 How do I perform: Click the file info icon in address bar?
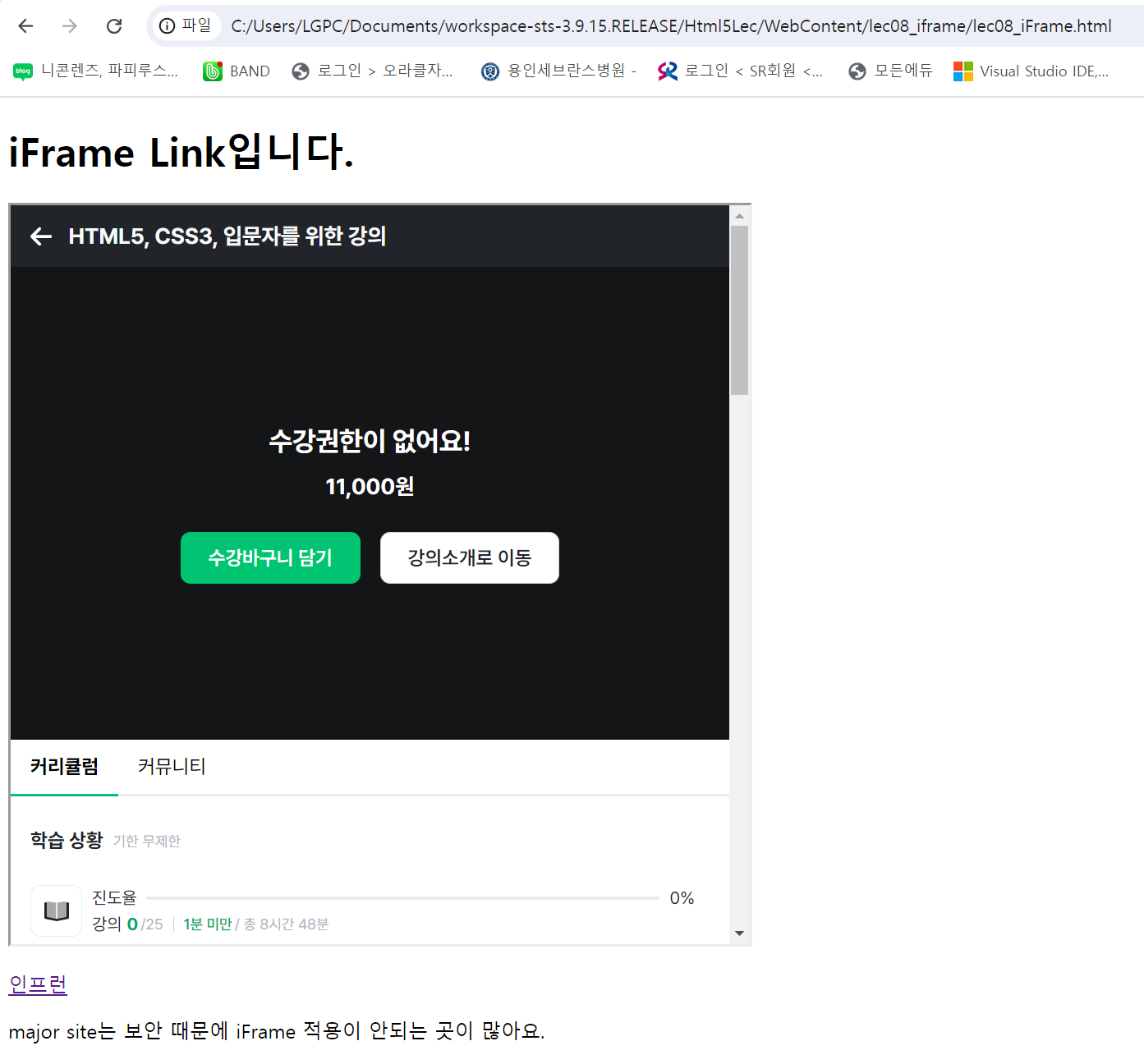coord(167,26)
